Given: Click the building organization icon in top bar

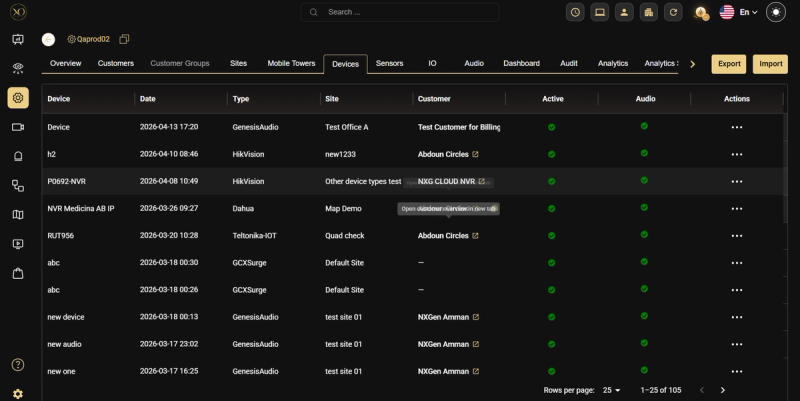Looking at the screenshot, I should point(648,12).
